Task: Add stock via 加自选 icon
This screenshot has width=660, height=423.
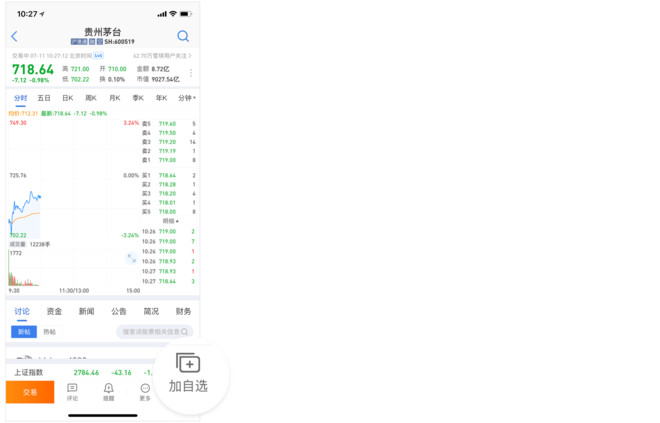Action: [x=188, y=363]
